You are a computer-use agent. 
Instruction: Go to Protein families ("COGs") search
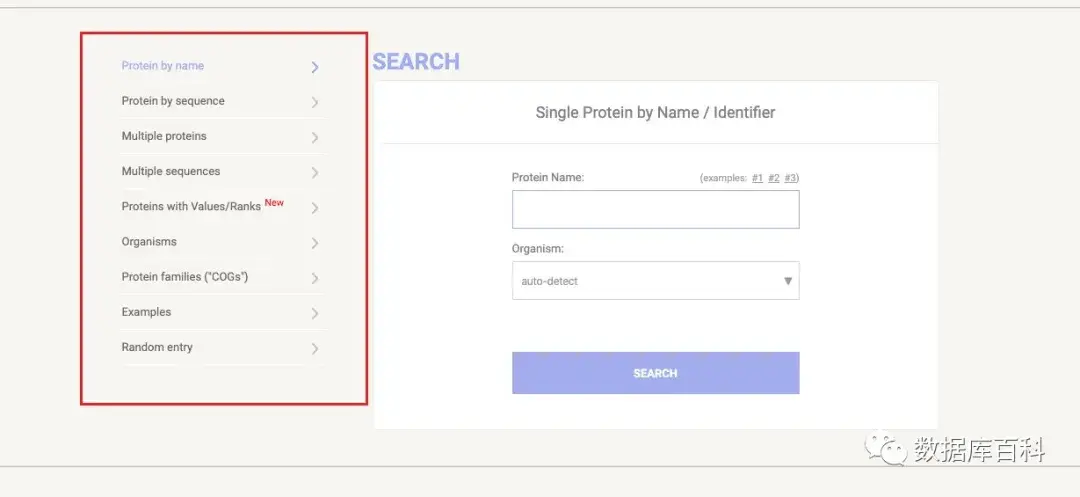[x=185, y=277]
